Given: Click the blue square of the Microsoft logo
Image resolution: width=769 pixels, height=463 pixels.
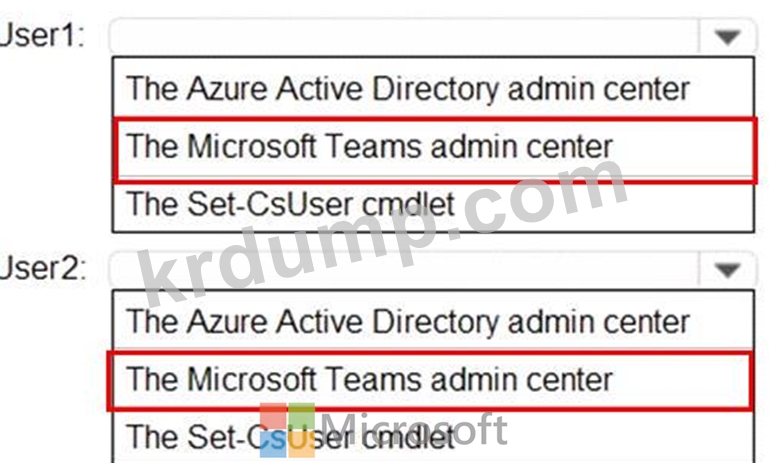Looking at the screenshot, I should coord(272,444).
